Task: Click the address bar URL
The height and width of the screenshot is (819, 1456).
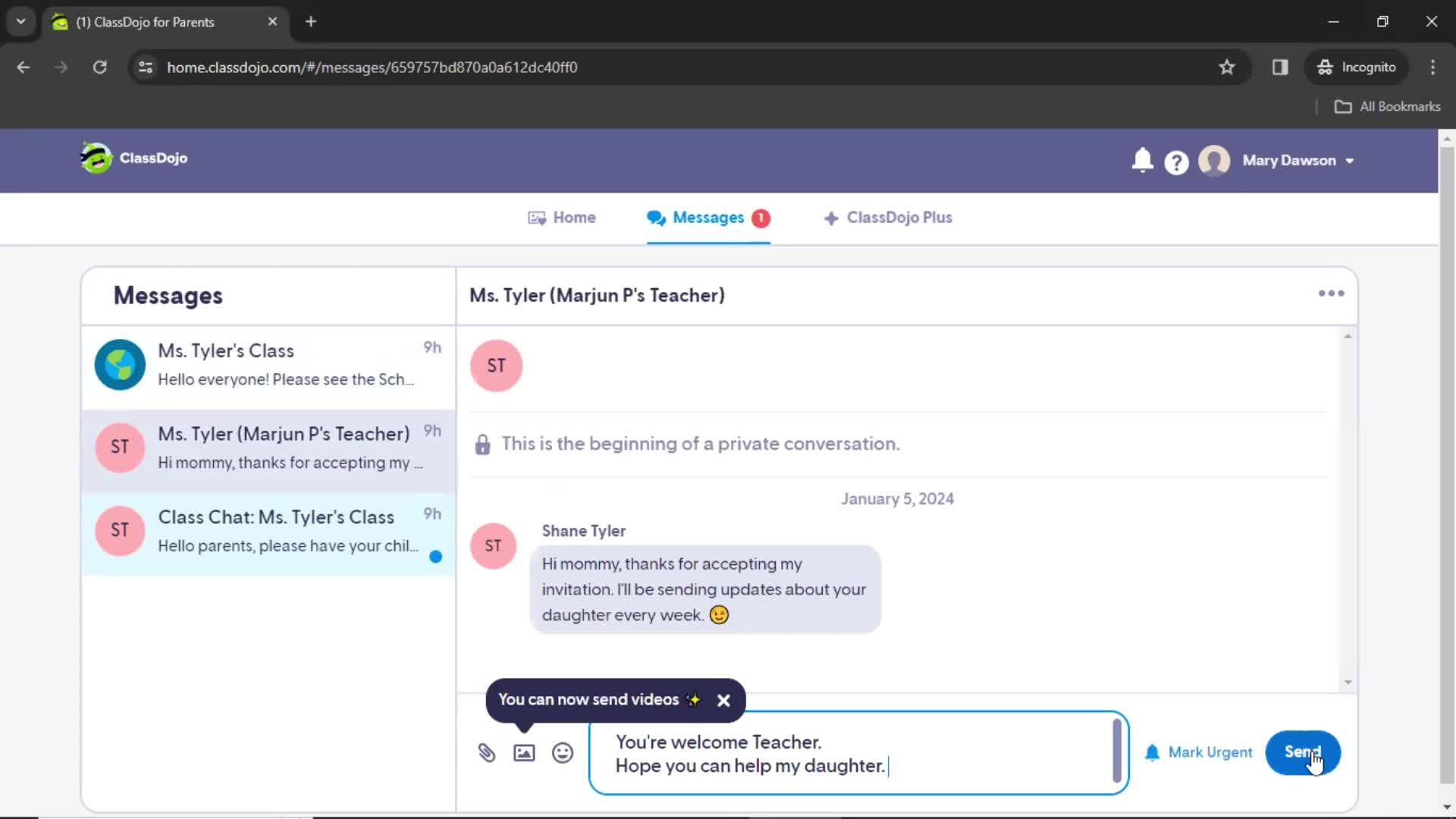Action: click(x=372, y=67)
